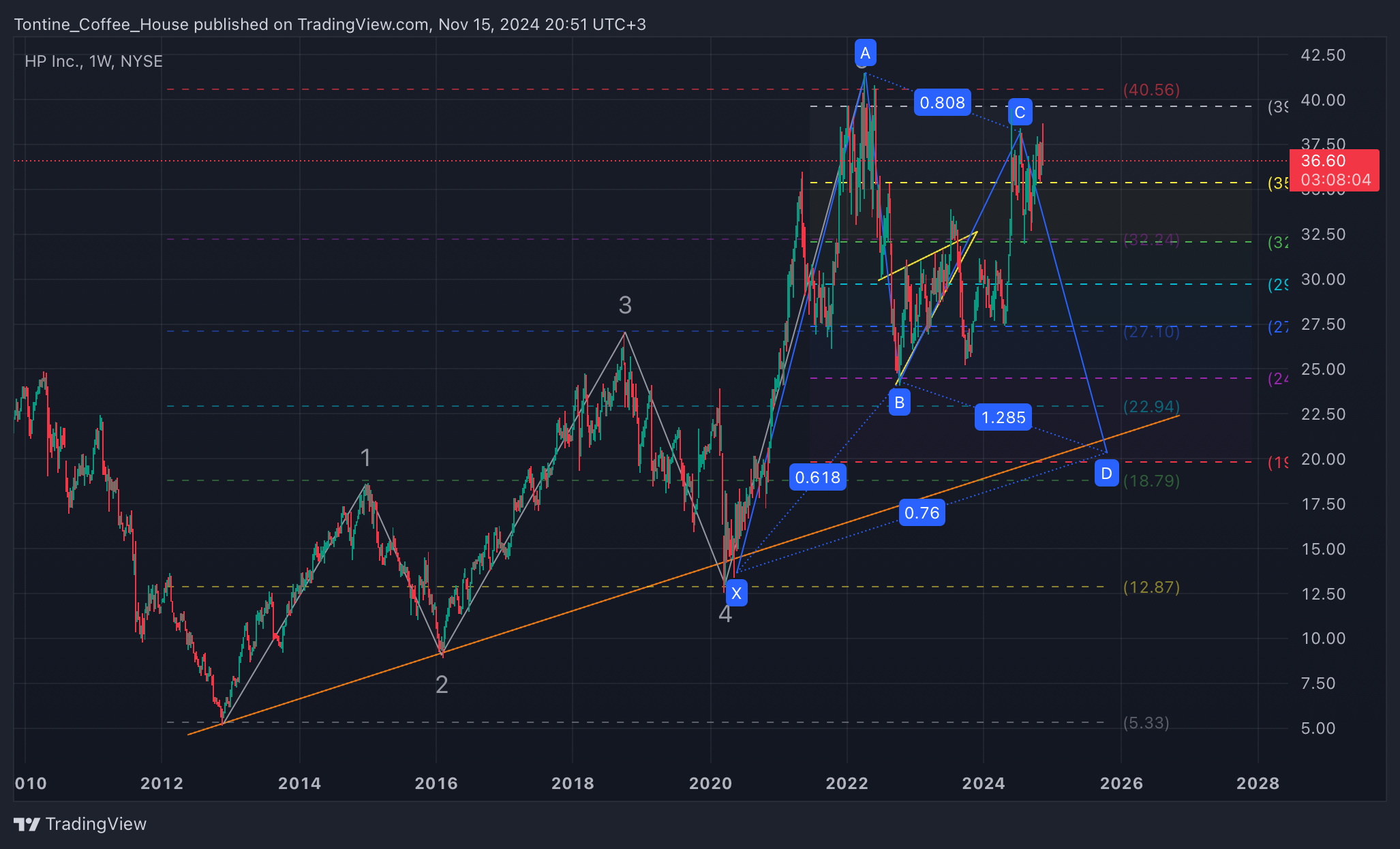Click the harmonic pattern point C label
The width and height of the screenshot is (1400, 849).
point(1020,112)
